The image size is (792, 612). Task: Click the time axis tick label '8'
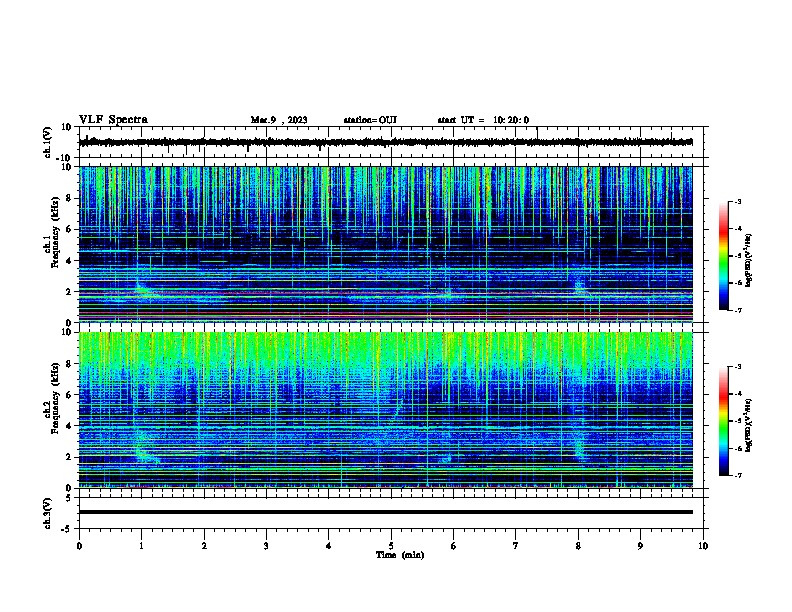[x=578, y=546]
